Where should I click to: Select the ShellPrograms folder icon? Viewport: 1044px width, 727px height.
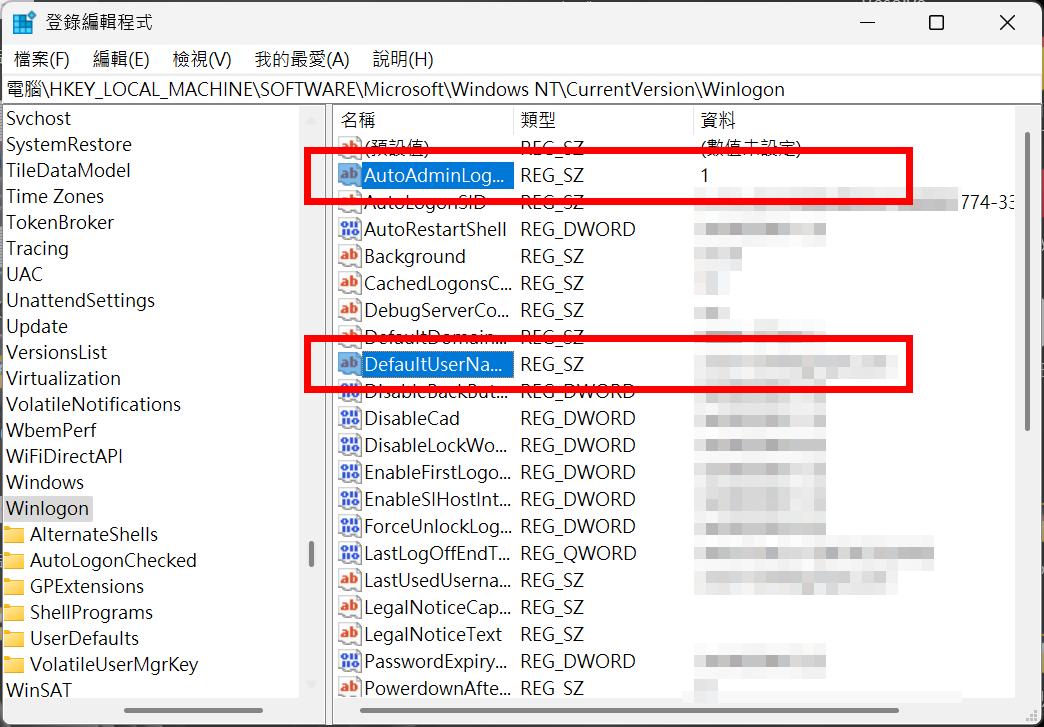click(x=14, y=612)
